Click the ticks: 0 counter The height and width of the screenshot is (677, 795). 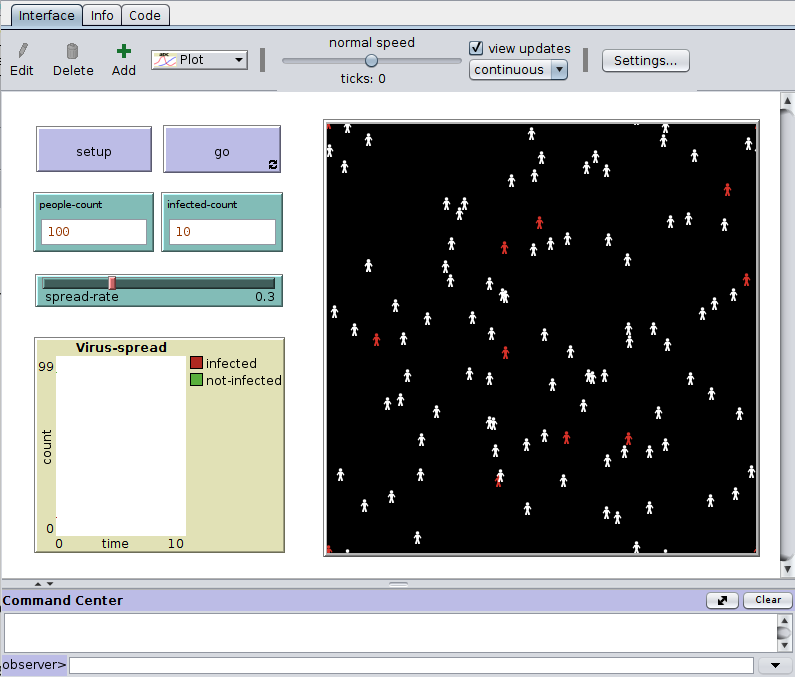point(363,79)
